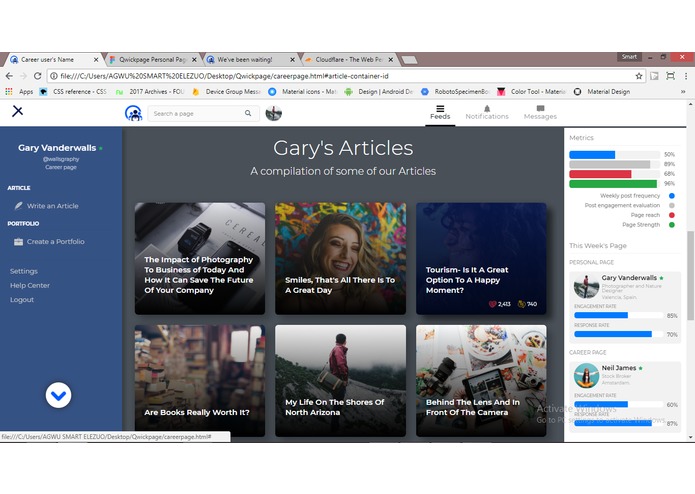Reload the page
This screenshot has width=695, height=494.
[38, 76]
